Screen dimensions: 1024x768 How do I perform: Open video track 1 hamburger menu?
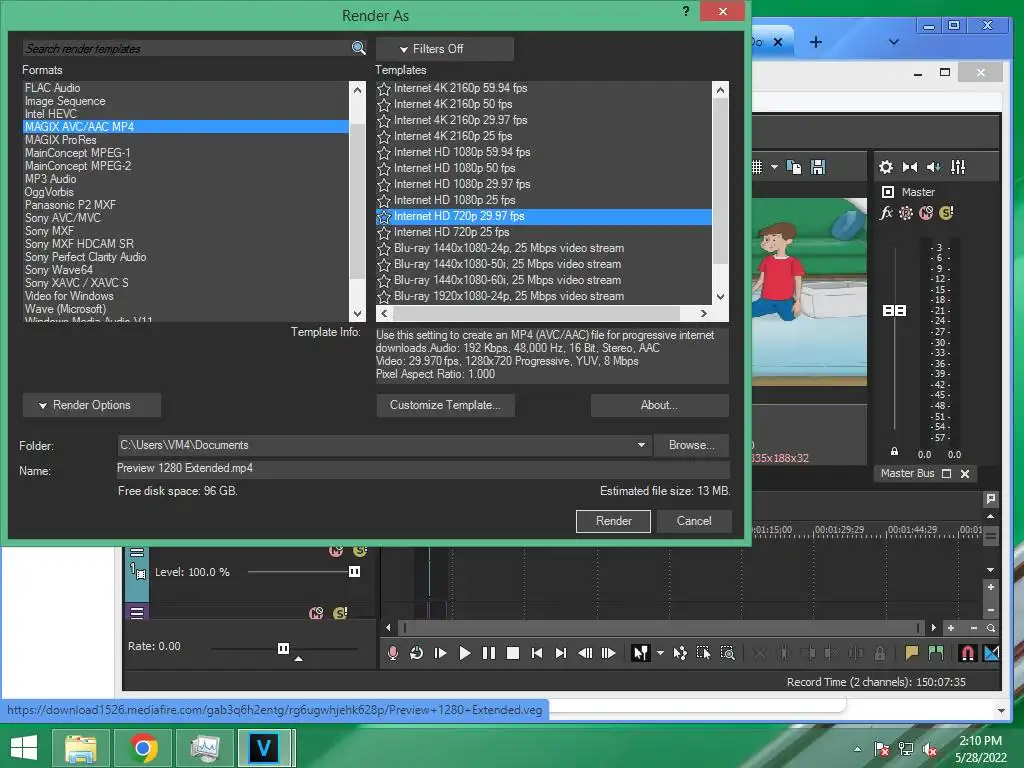[136, 552]
